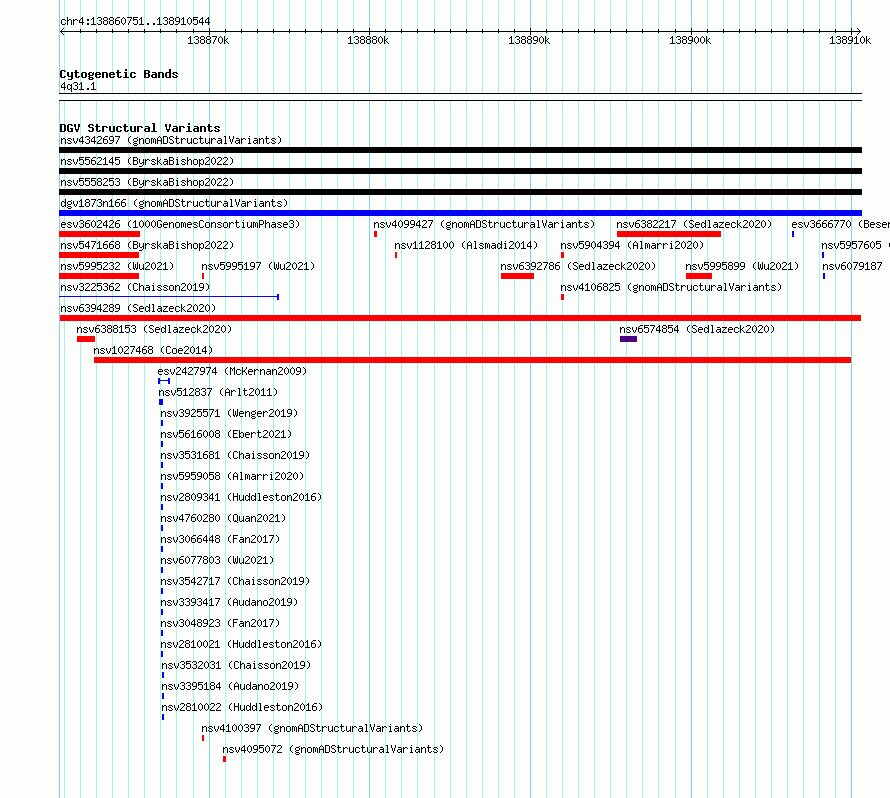
Task: Click the black bar under nsv4342697
Action: [460, 150]
